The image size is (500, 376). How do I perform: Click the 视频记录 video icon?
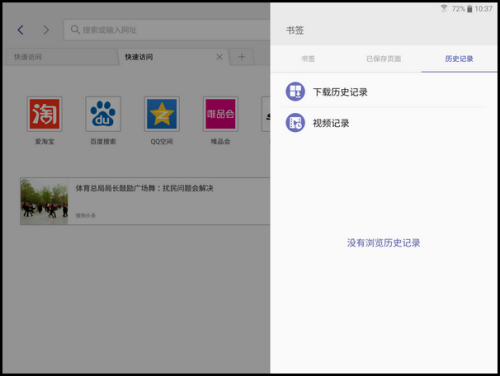pos(295,123)
